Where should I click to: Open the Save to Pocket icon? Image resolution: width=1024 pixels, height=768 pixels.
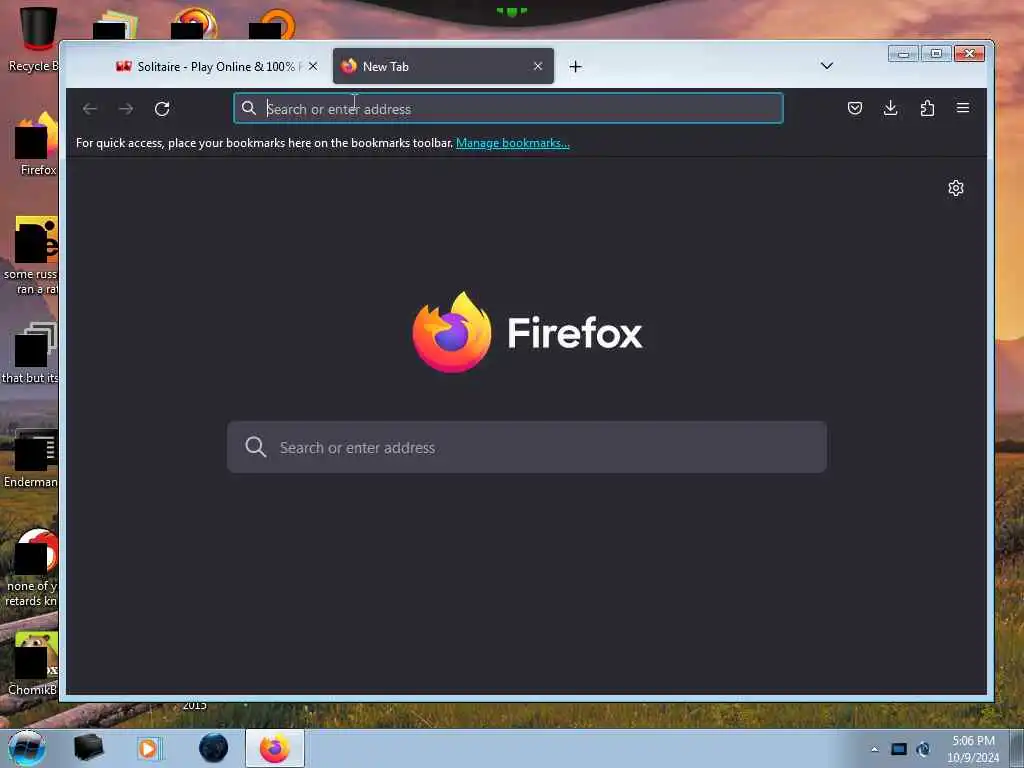[855, 108]
